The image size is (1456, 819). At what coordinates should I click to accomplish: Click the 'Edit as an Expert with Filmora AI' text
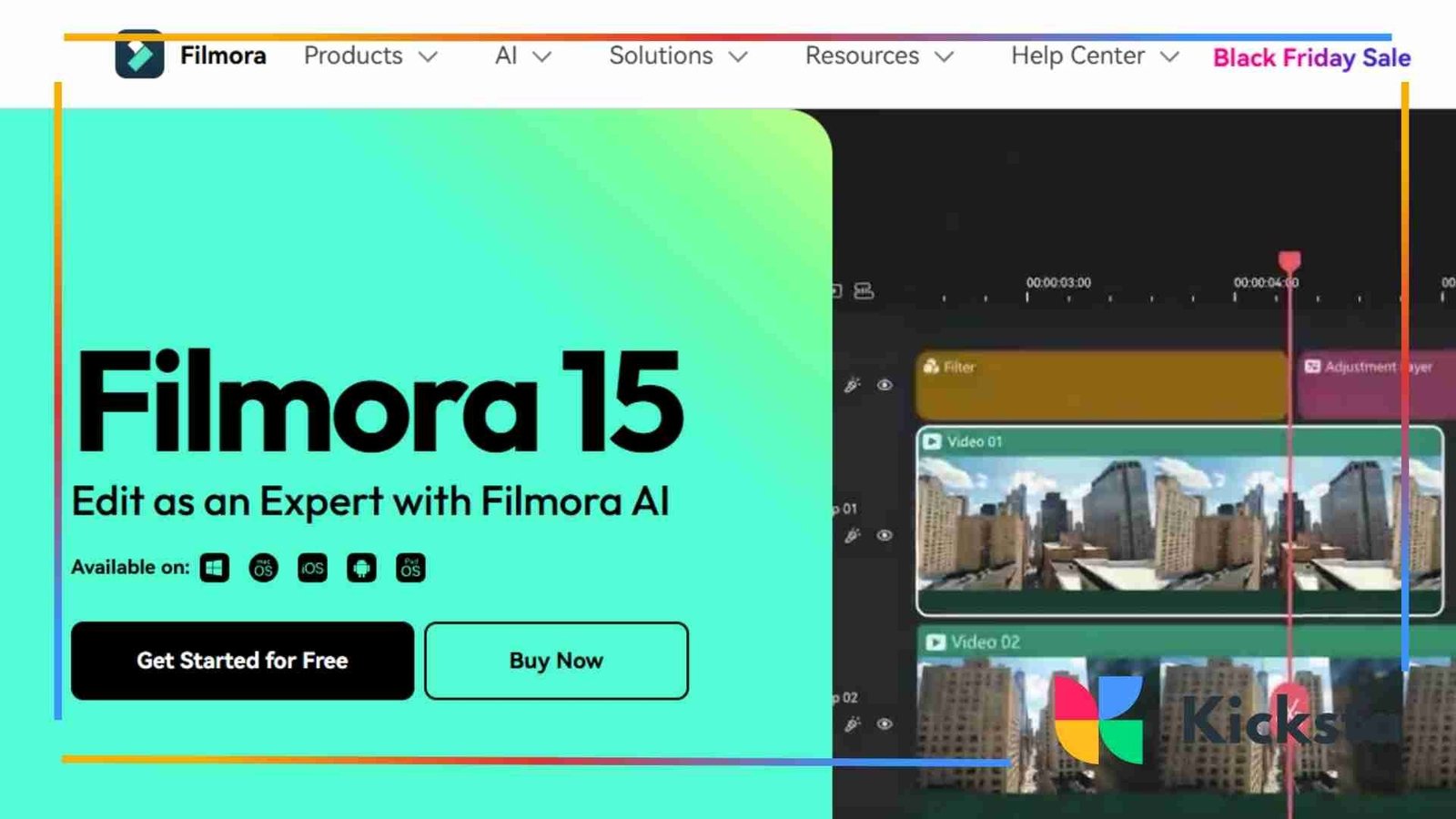(370, 501)
